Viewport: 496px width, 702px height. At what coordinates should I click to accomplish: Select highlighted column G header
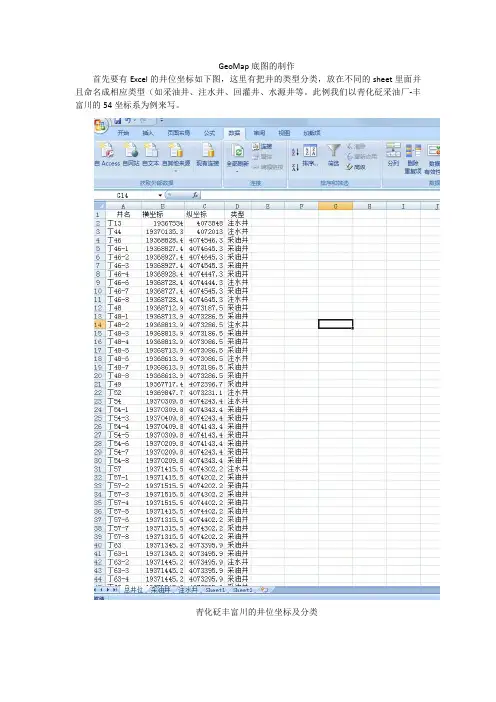coord(335,206)
